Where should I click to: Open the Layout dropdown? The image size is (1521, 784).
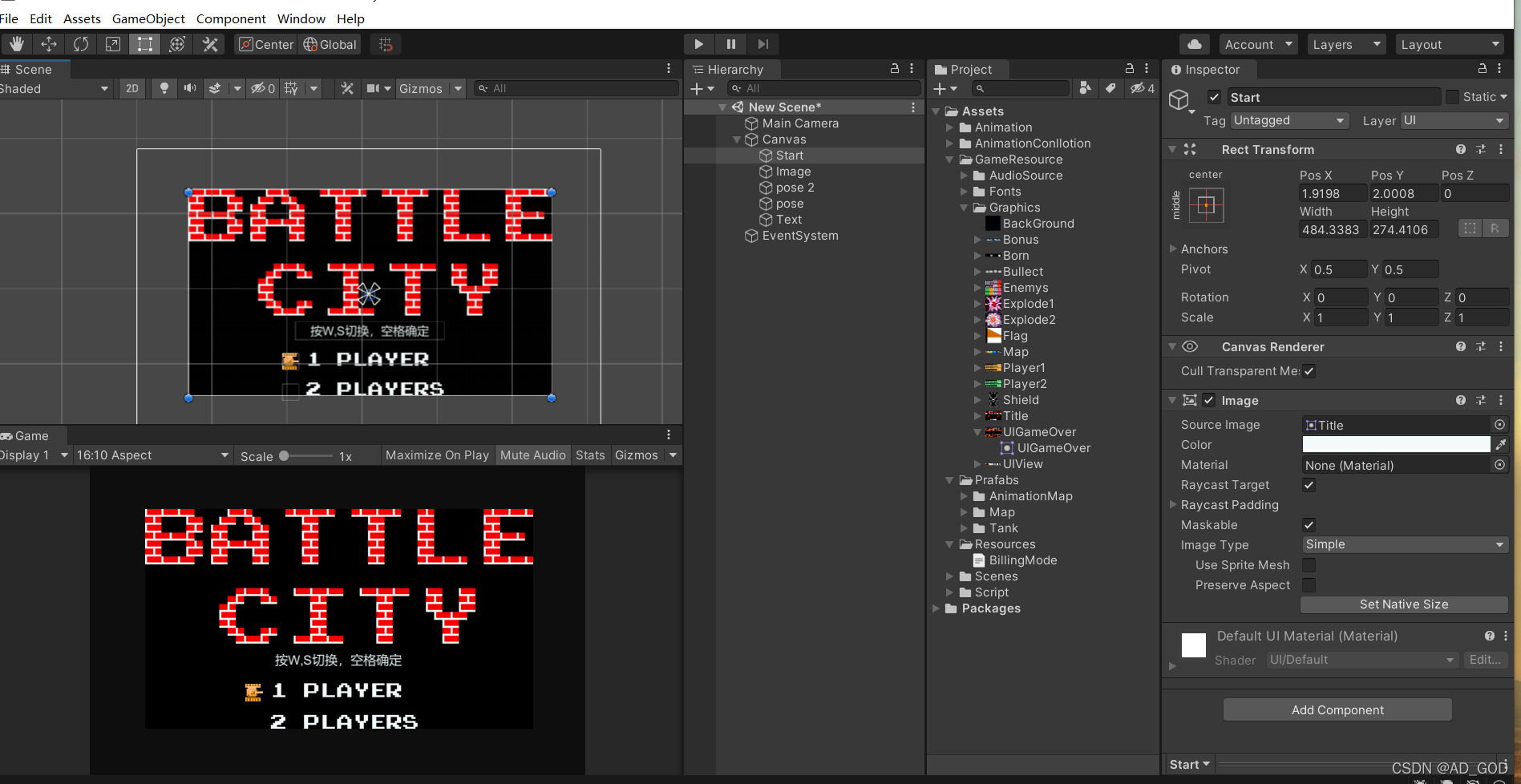(x=1450, y=44)
